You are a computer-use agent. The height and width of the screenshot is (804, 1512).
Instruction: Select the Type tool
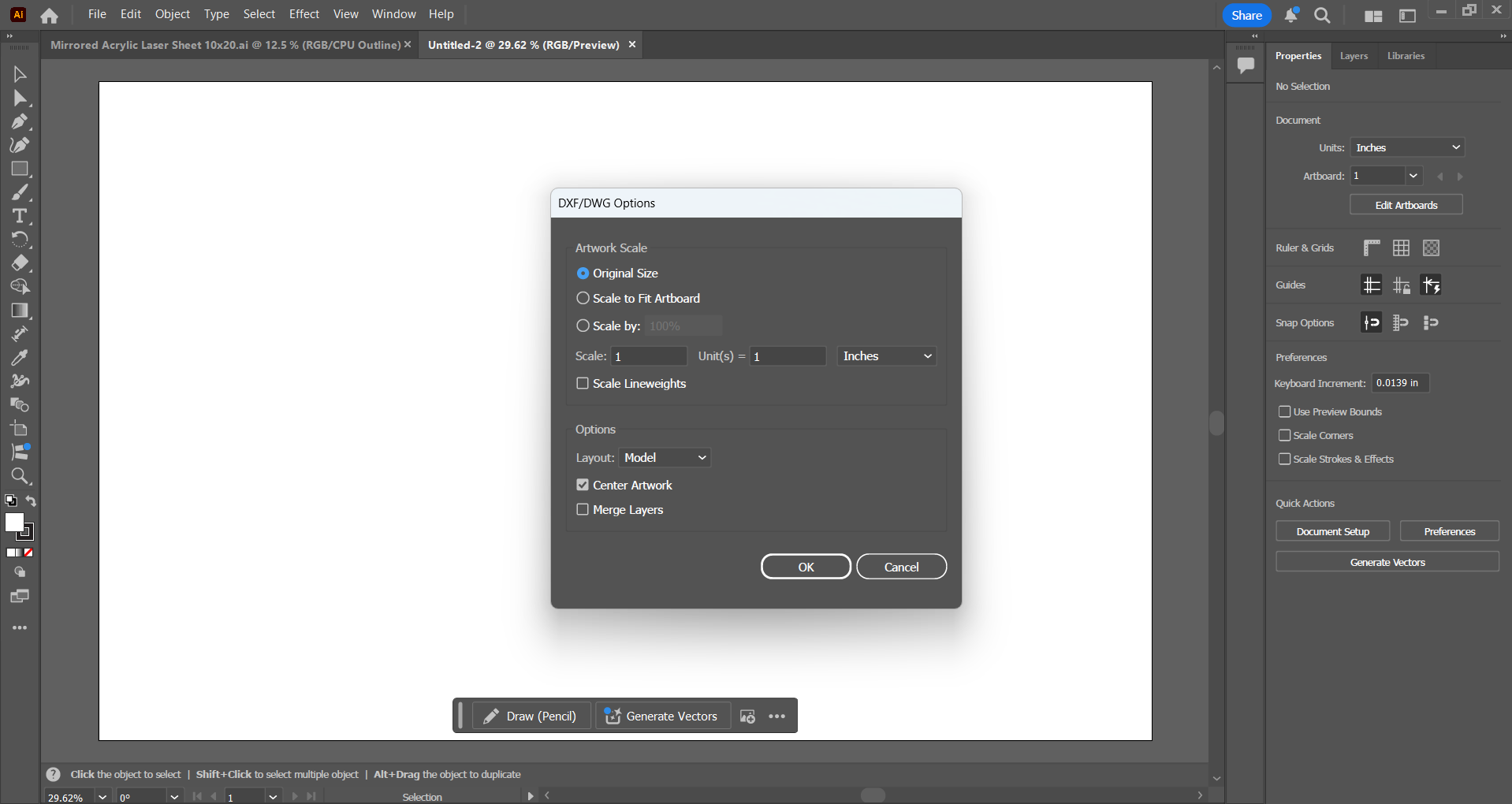point(20,216)
